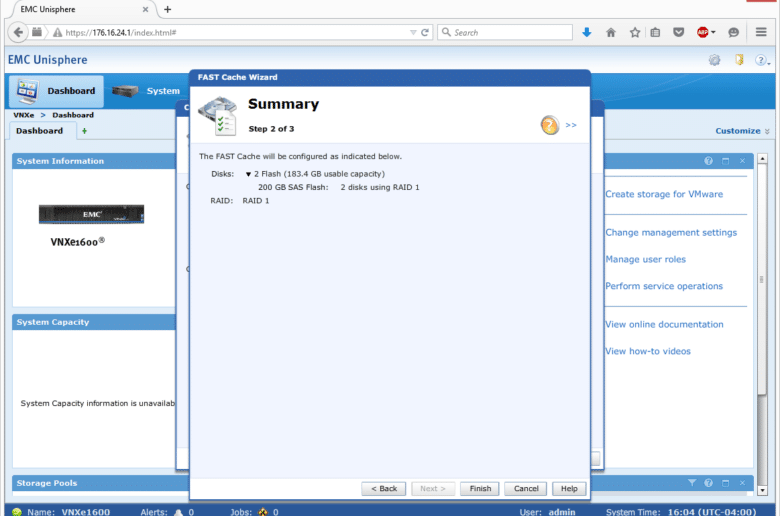Screen dimensions: 780x516
Task: Go to the browser home page icon
Action: click(611, 32)
